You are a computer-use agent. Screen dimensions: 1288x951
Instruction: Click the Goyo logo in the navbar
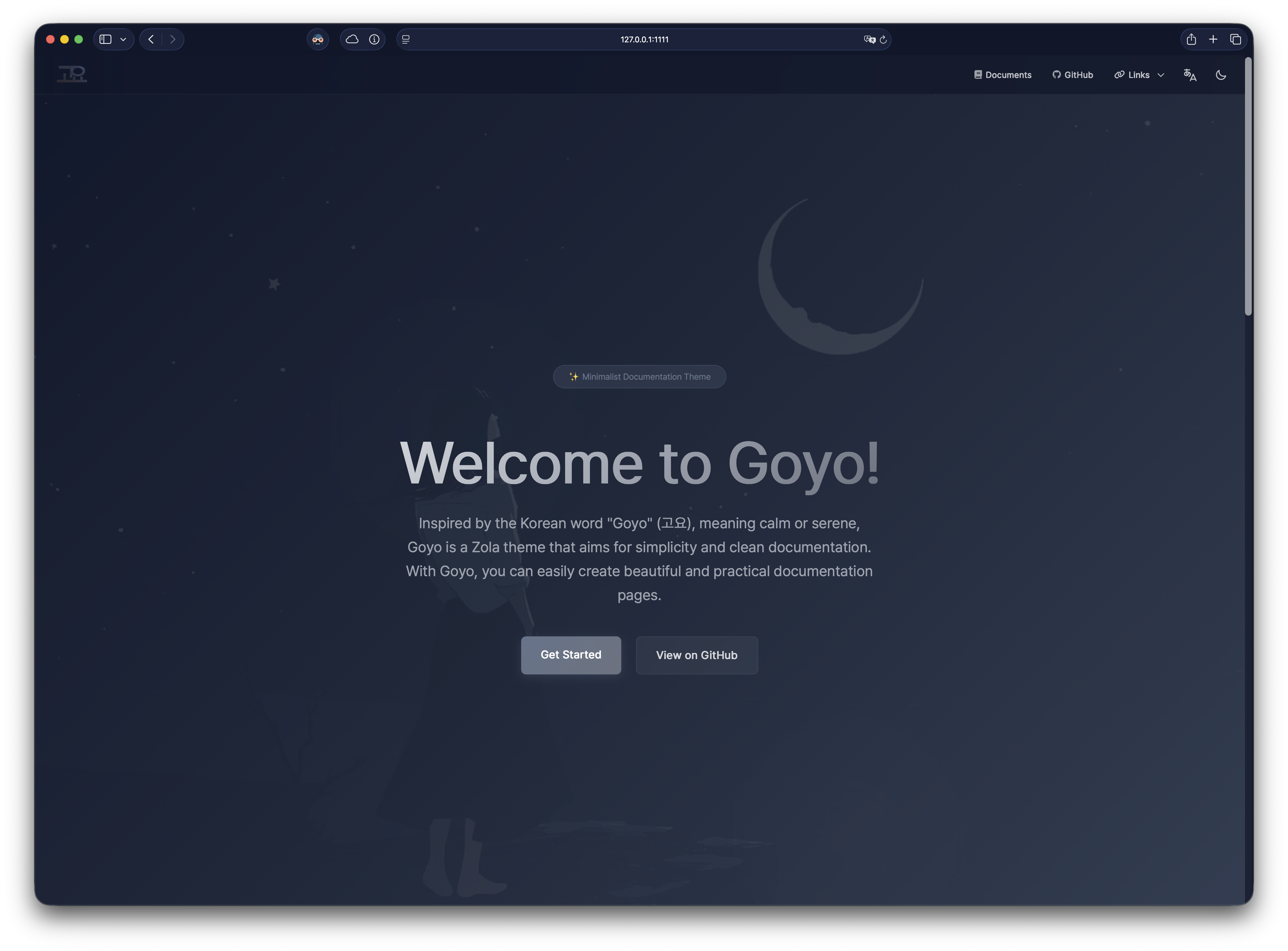point(72,74)
